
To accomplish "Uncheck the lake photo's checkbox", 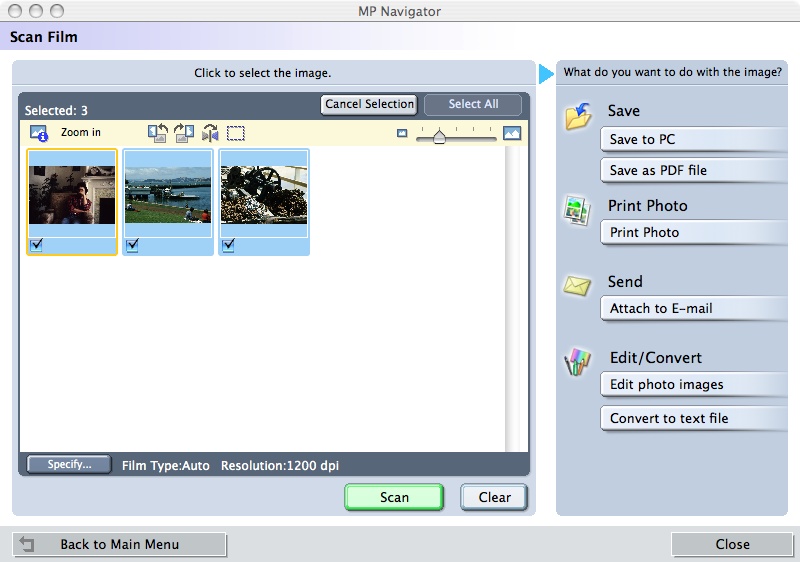I will 132,245.
